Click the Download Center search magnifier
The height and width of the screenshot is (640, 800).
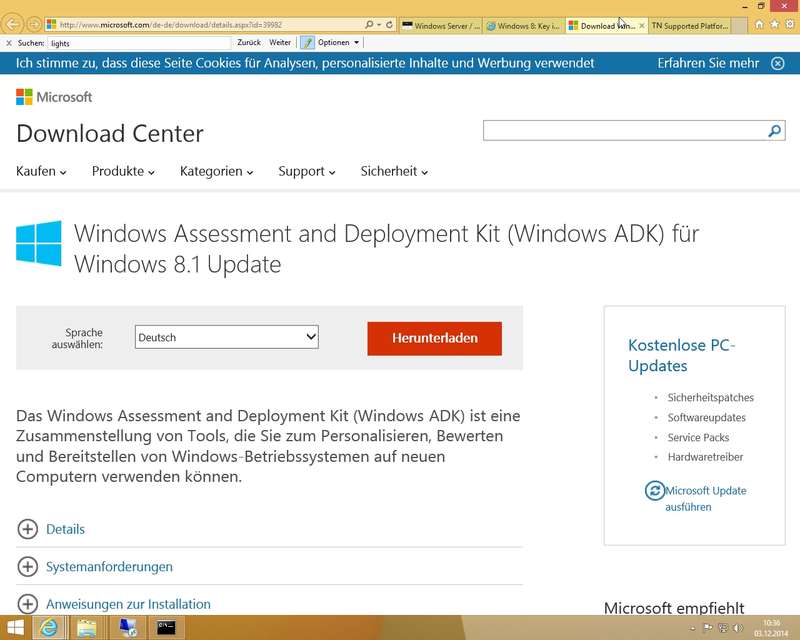click(774, 131)
